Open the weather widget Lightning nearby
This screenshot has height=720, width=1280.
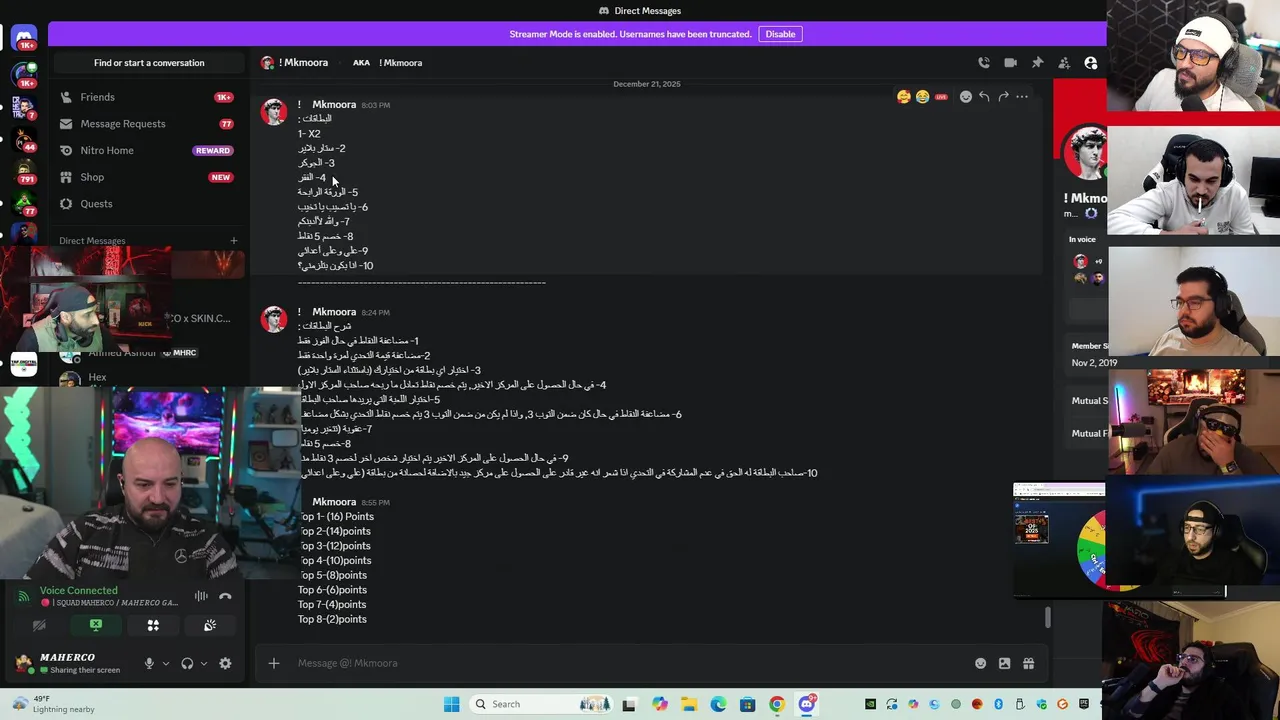click(x=55, y=704)
